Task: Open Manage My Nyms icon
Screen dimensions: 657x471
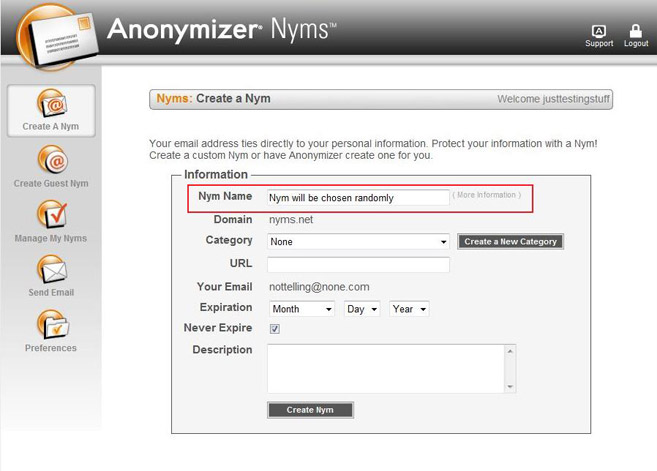Action: (x=51, y=215)
